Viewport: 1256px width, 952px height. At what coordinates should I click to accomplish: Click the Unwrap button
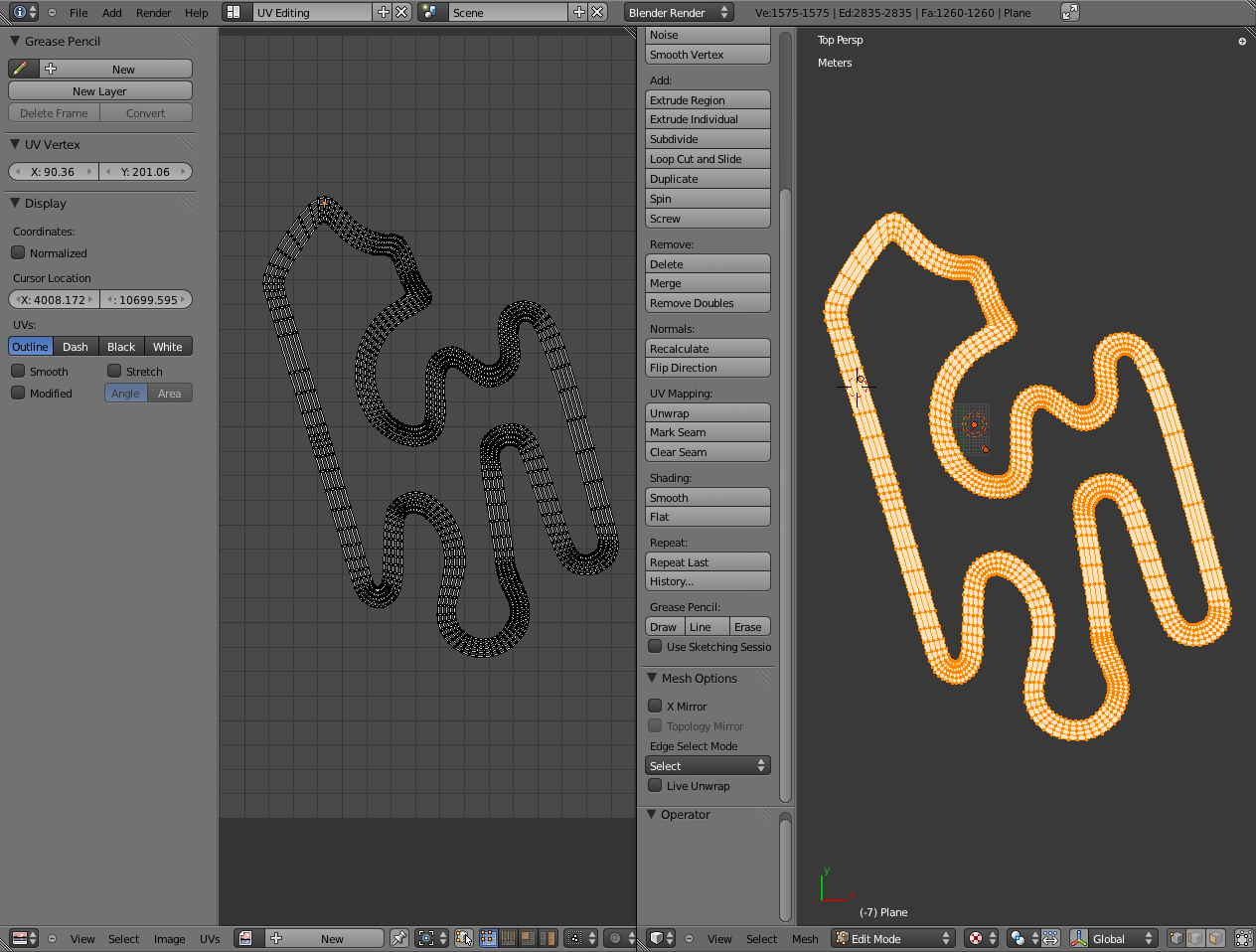click(707, 412)
